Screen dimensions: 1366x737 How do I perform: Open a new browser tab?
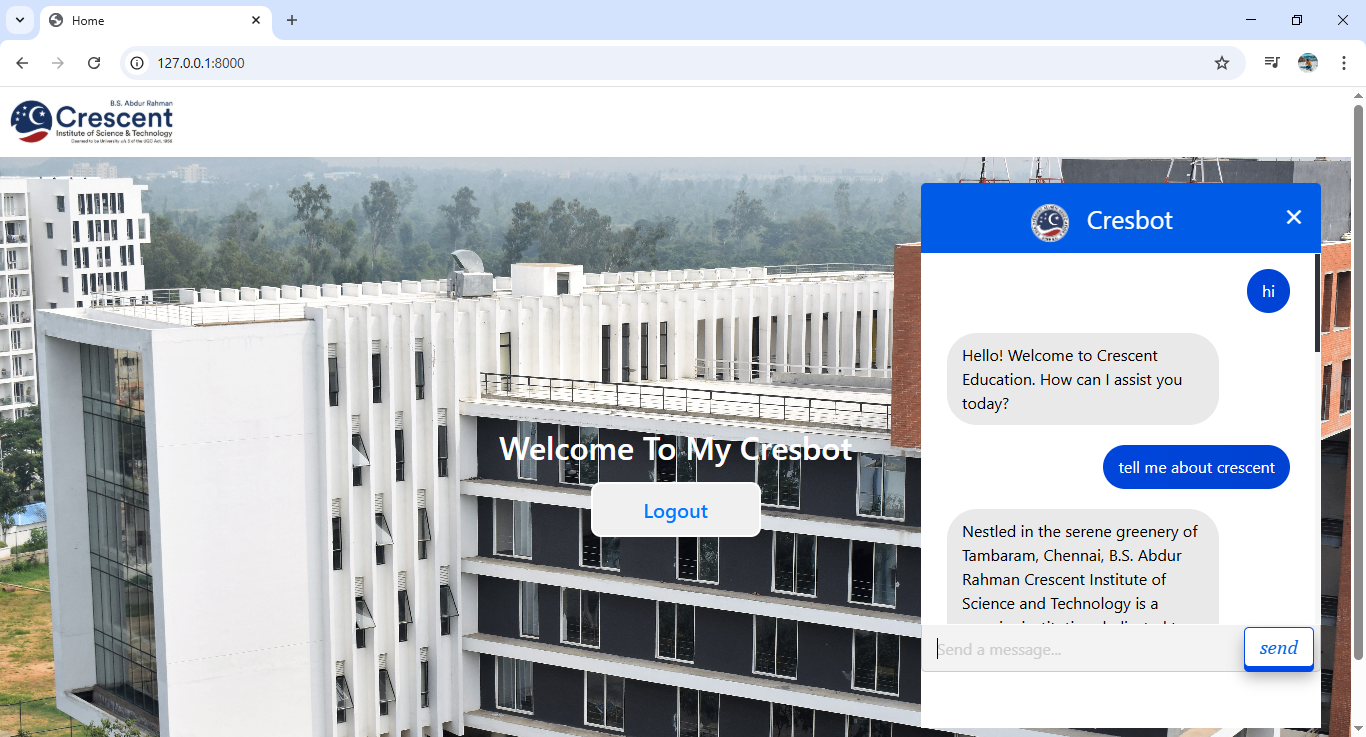click(292, 20)
